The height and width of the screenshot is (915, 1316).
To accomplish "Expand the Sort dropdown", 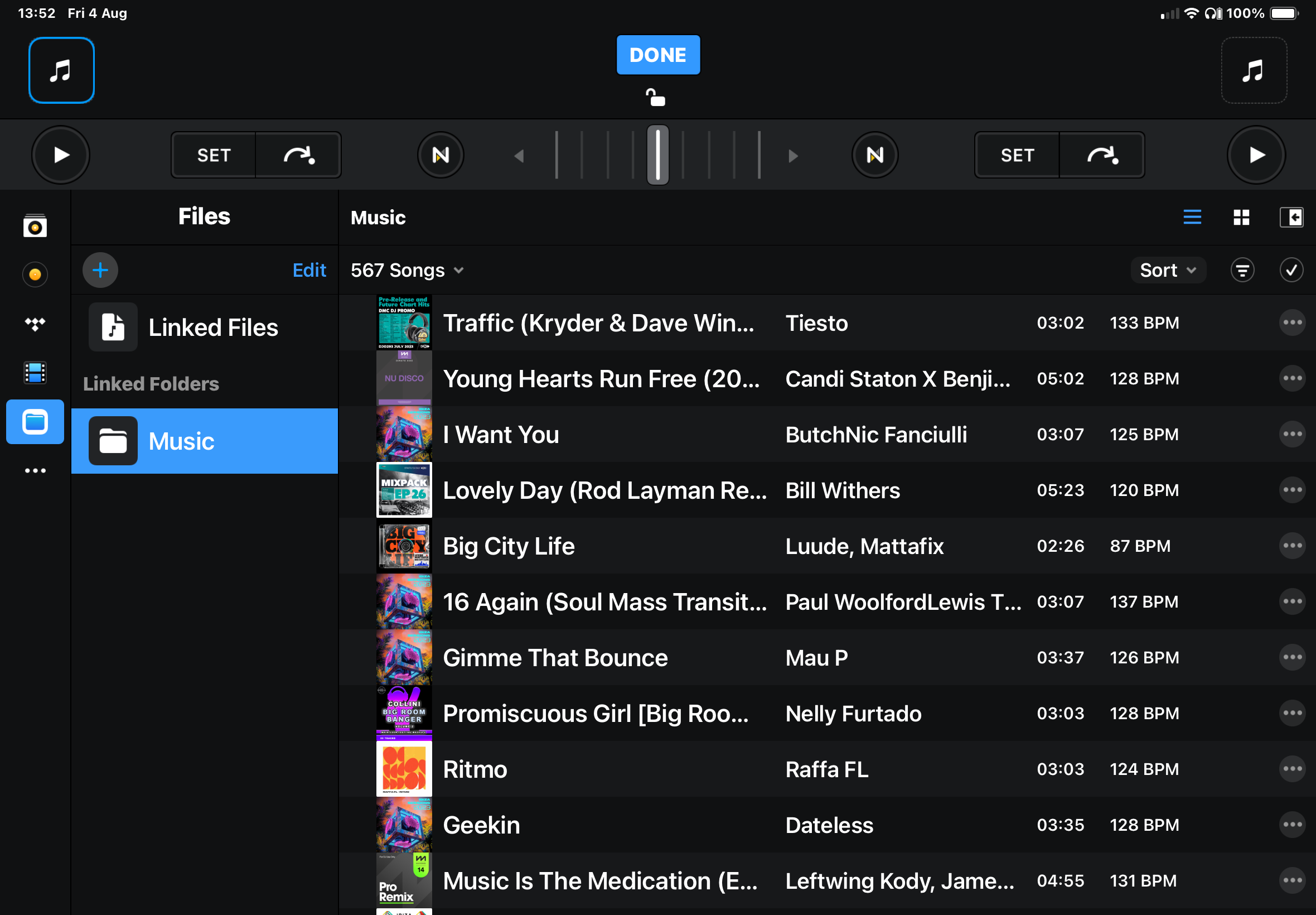I will (x=1167, y=270).
